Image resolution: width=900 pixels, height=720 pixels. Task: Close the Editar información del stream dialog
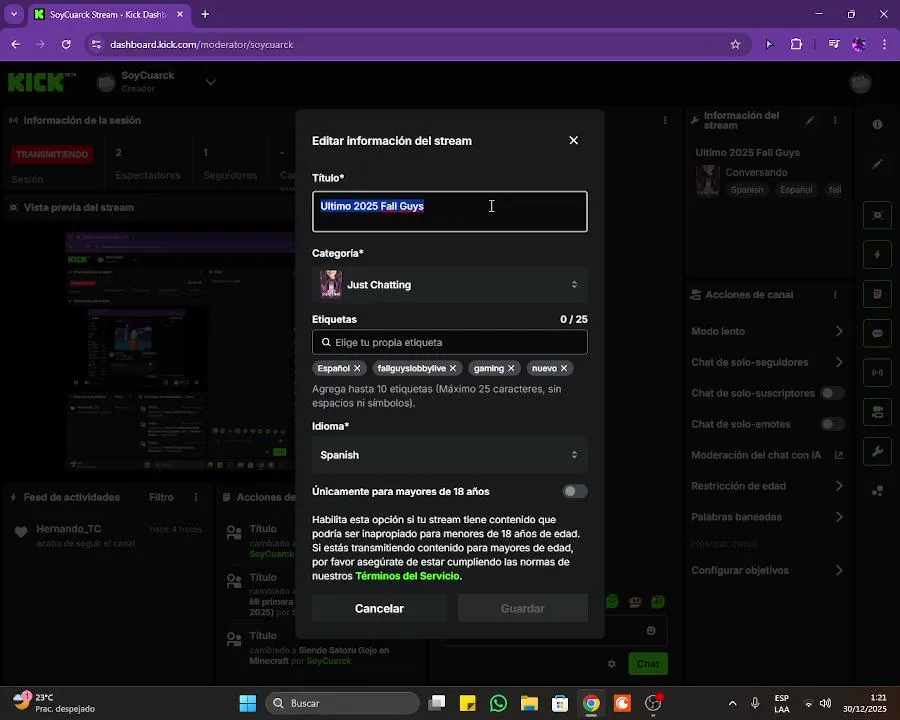[573, 141]
